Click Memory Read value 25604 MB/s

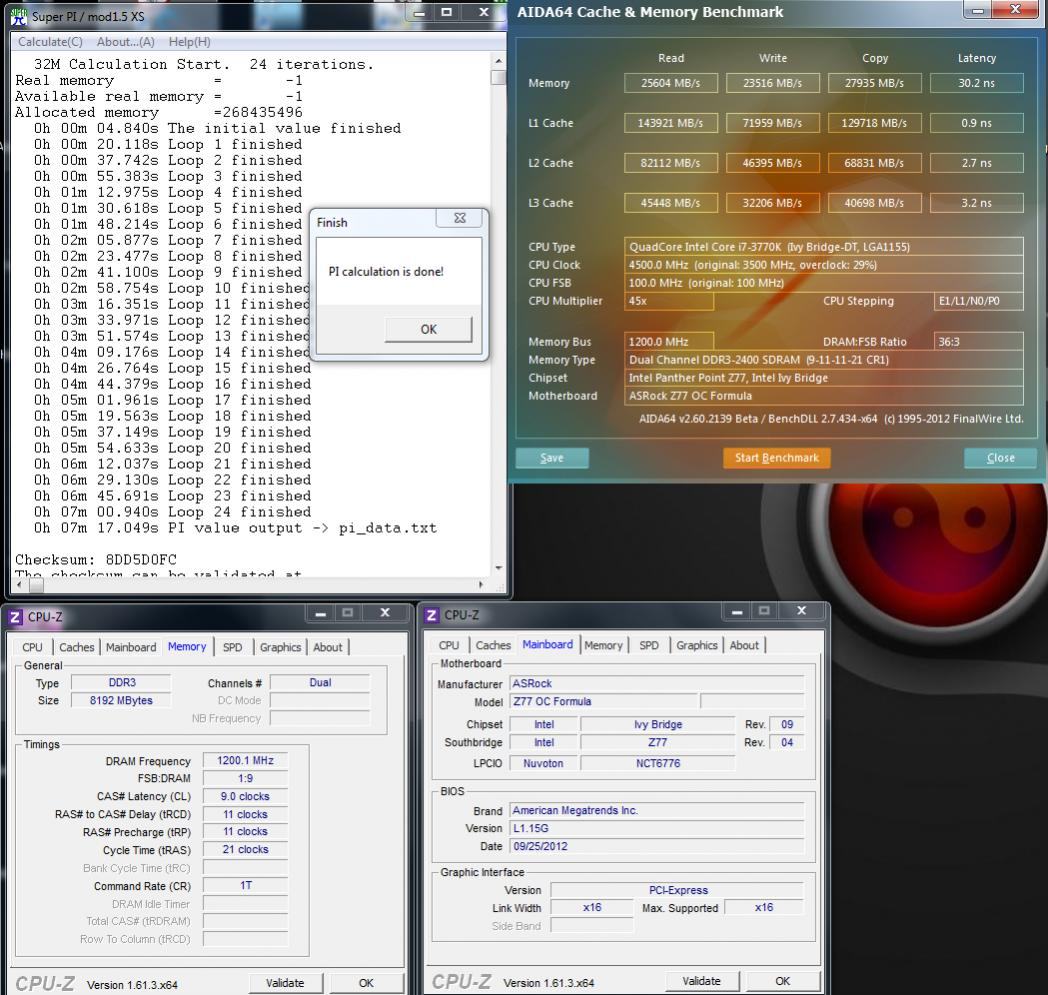[x=671, y=83]
